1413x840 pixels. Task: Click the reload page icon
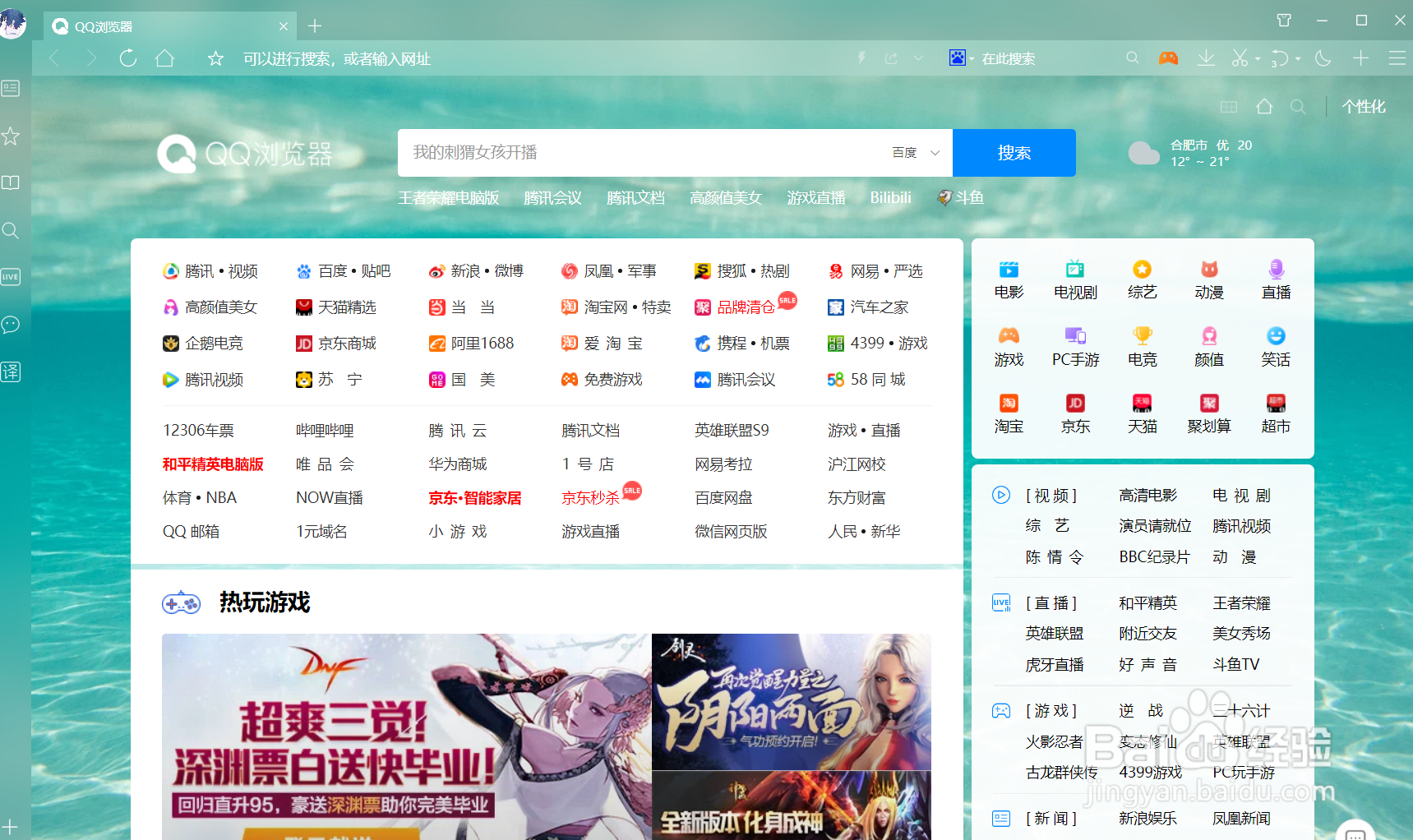pyautogui.click(x=127, y=58)
